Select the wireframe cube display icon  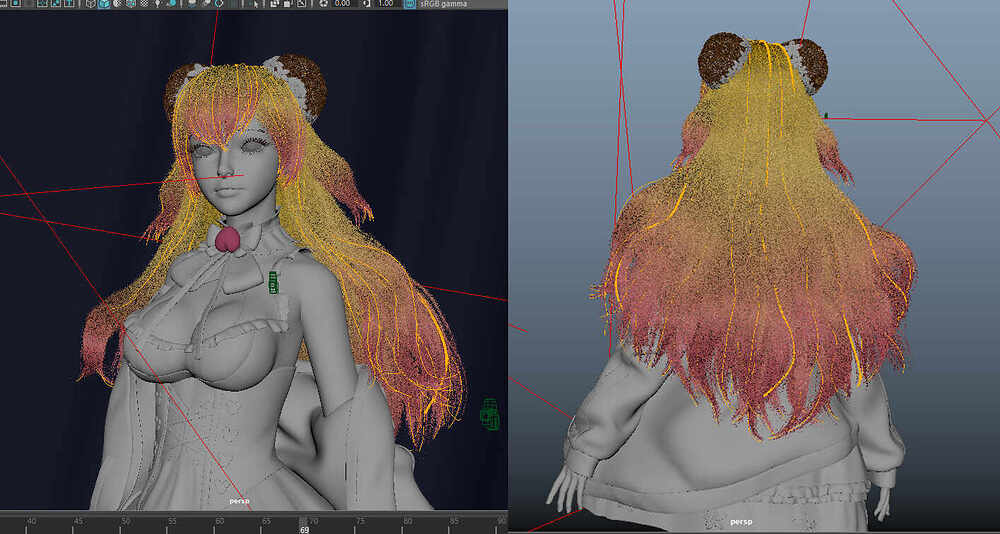(92, 3)
